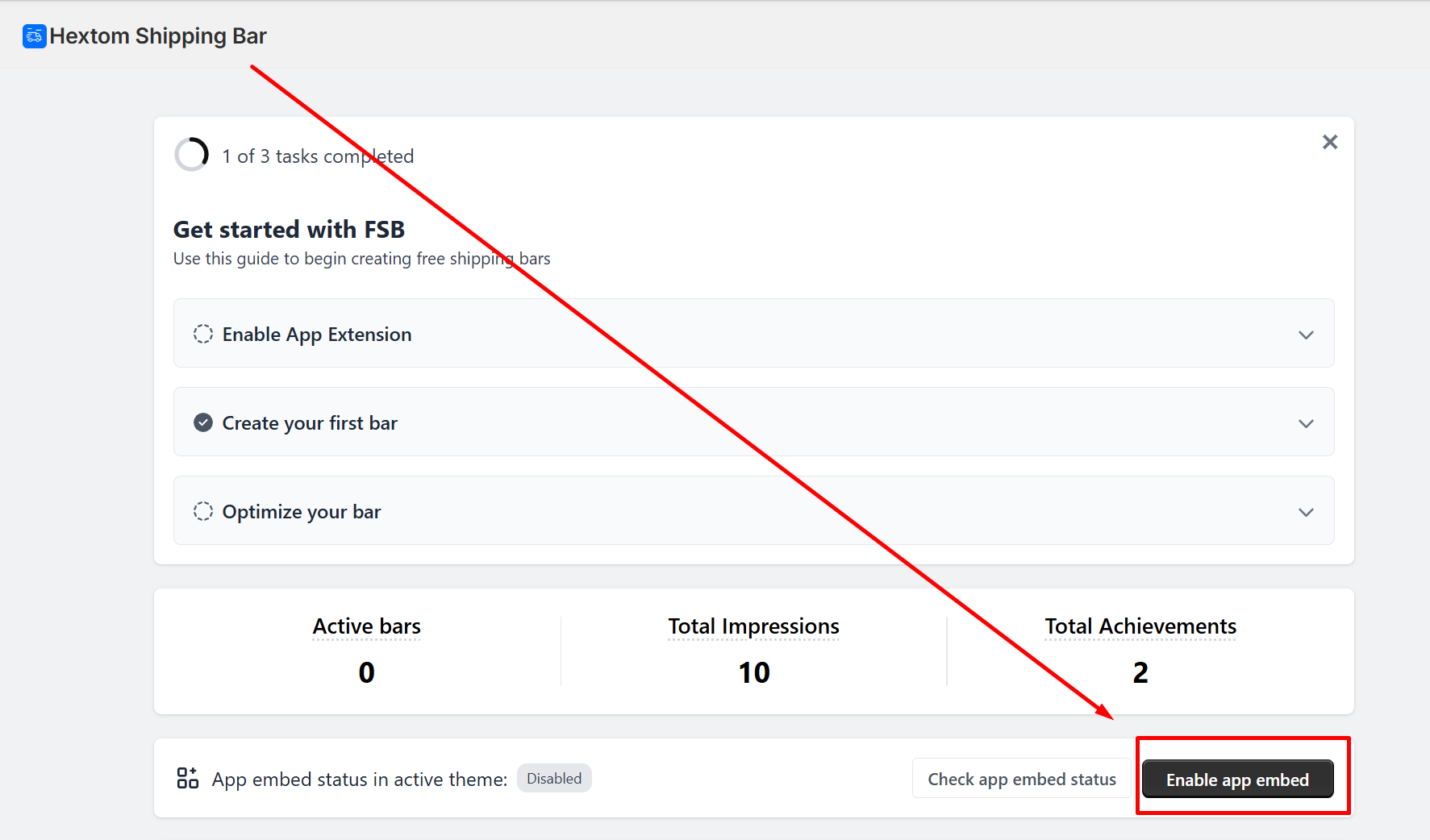Click the Total Achievements value 2
Viewport: 1430px width, 840px height.
pos(1140,672)
